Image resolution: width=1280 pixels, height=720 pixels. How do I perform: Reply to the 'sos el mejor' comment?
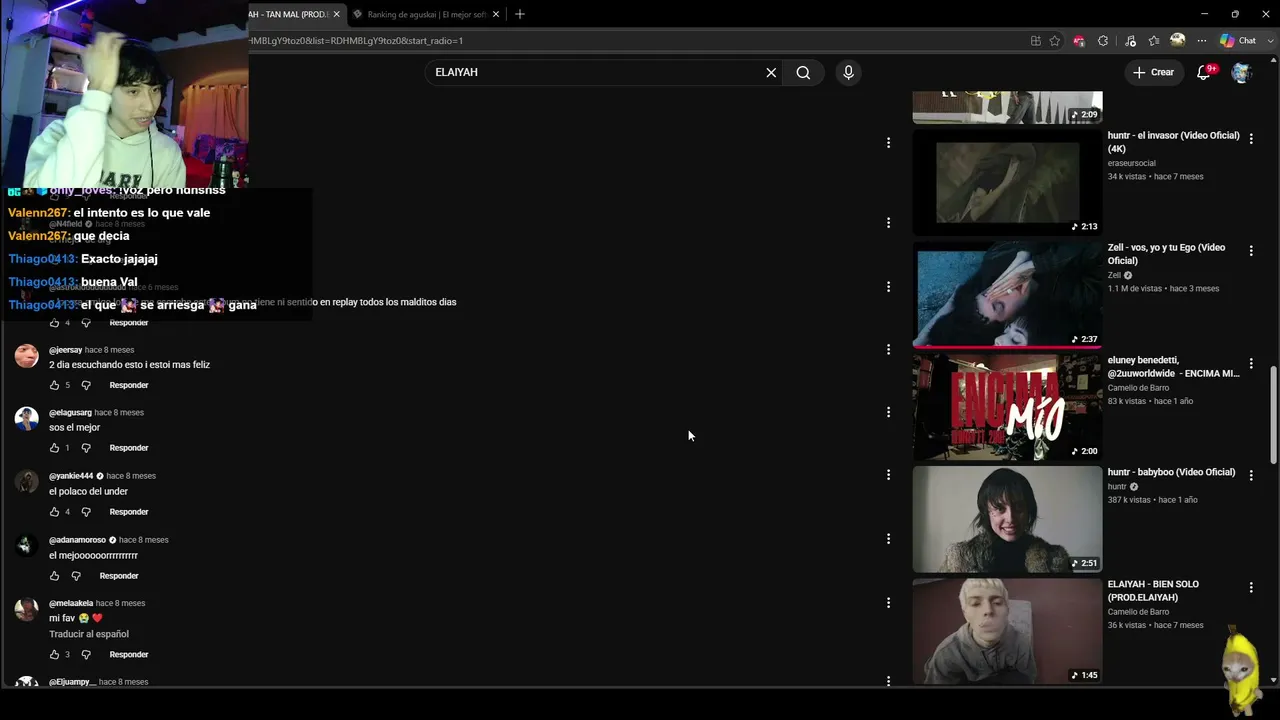(x=129, y=448)
